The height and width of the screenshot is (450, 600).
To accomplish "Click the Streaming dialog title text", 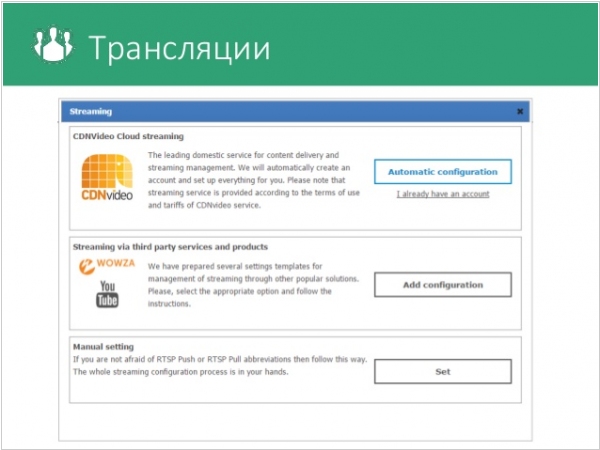I will coord(91,111).
